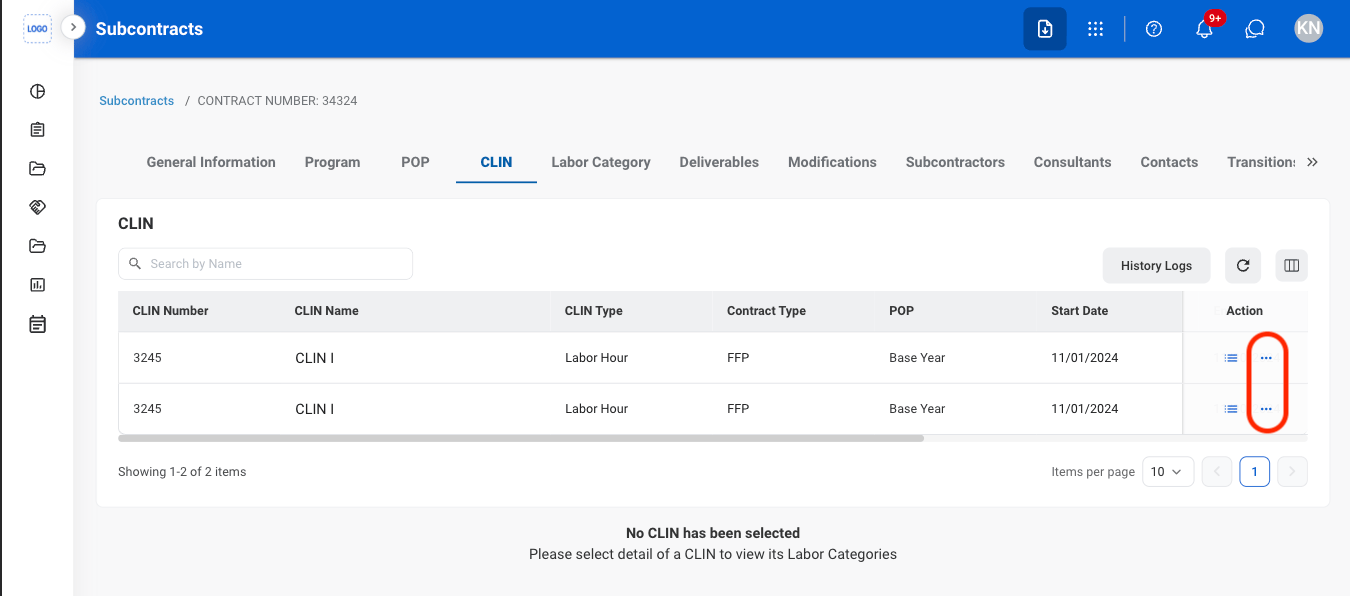Refresh the CLIN table
Image resolution: width=1350 pixels, height=596 pixels.
click(x=1243, y=266)
